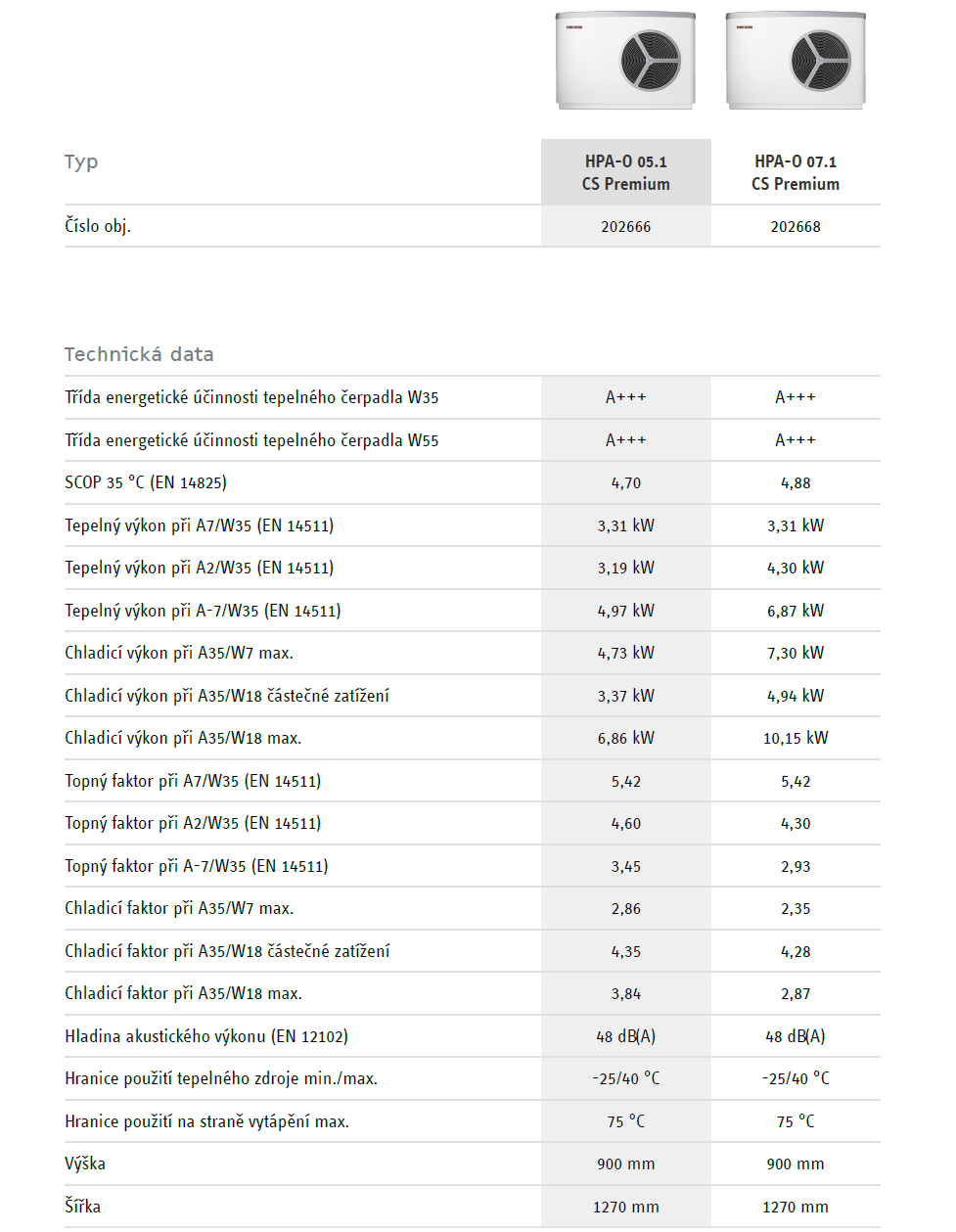Click the Topný faktor při A2/W35 label

click(x=193, y=823)
